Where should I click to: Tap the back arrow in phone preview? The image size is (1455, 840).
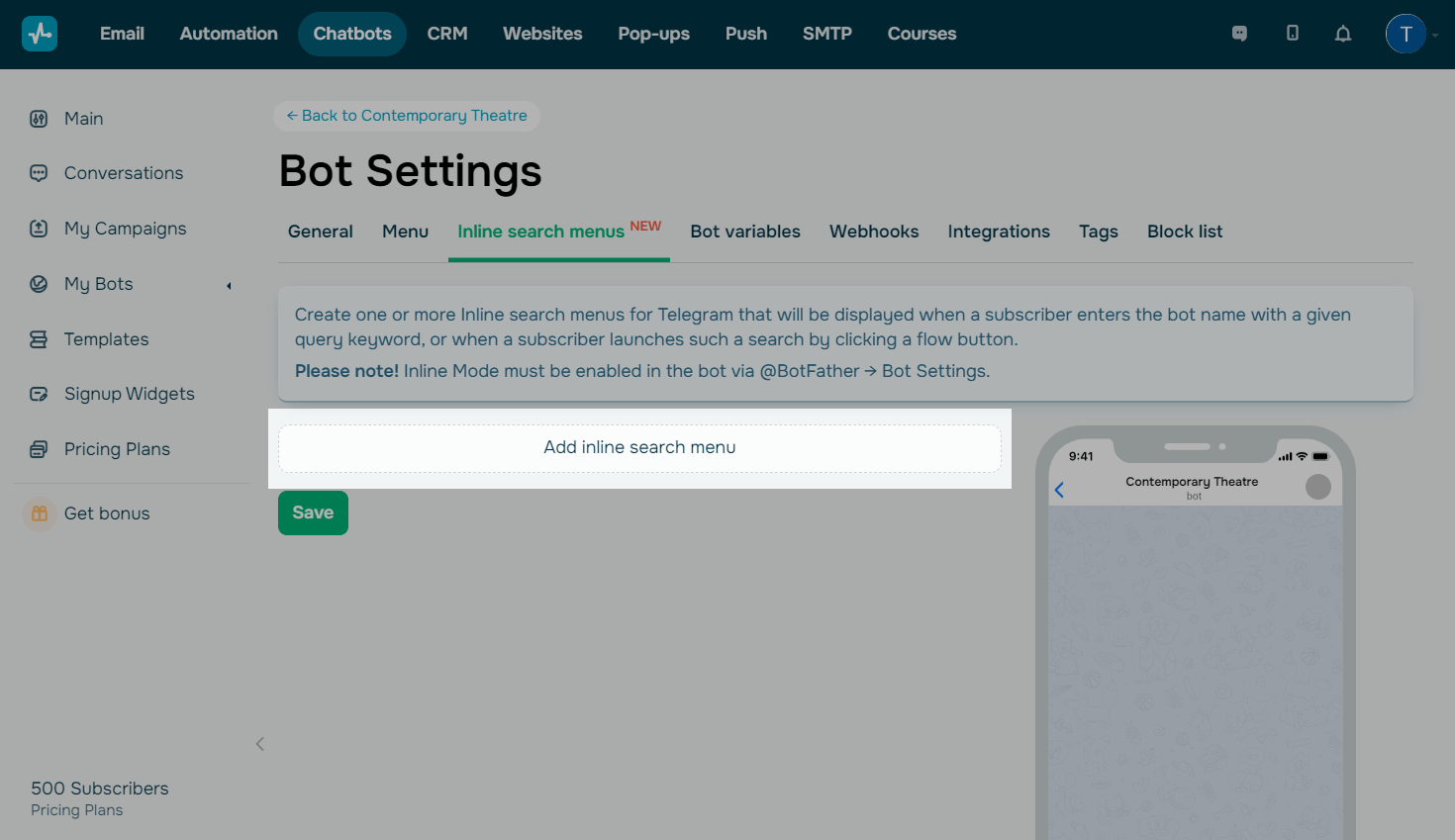coord(1059,490)
